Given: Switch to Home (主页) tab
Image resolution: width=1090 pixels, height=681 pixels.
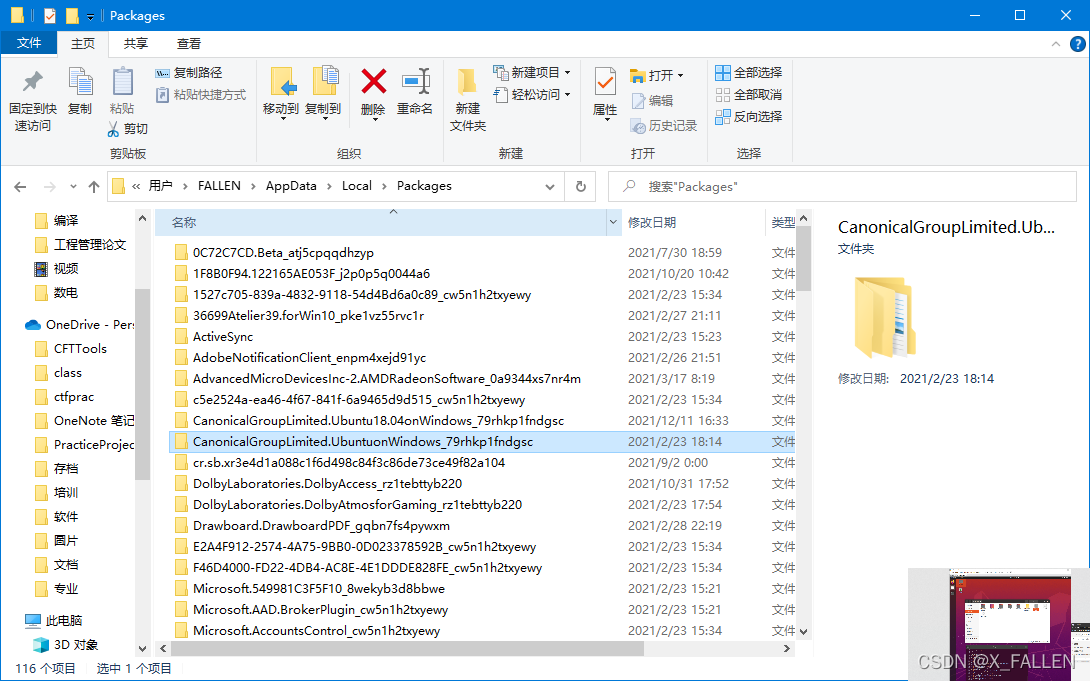Looking at the screenshot, I should pos(83,44).
